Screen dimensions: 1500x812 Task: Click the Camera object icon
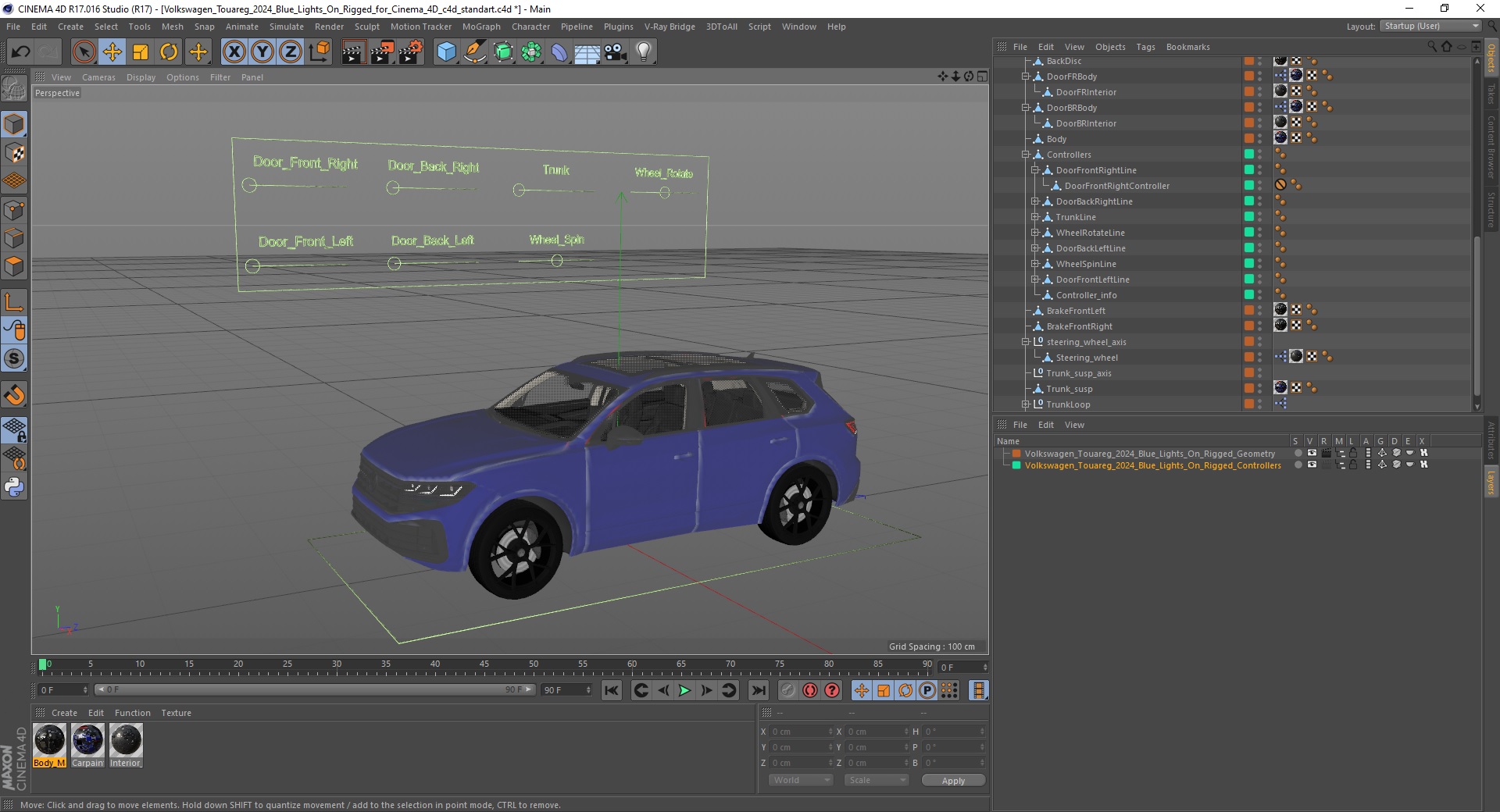(x=616, y=52)
